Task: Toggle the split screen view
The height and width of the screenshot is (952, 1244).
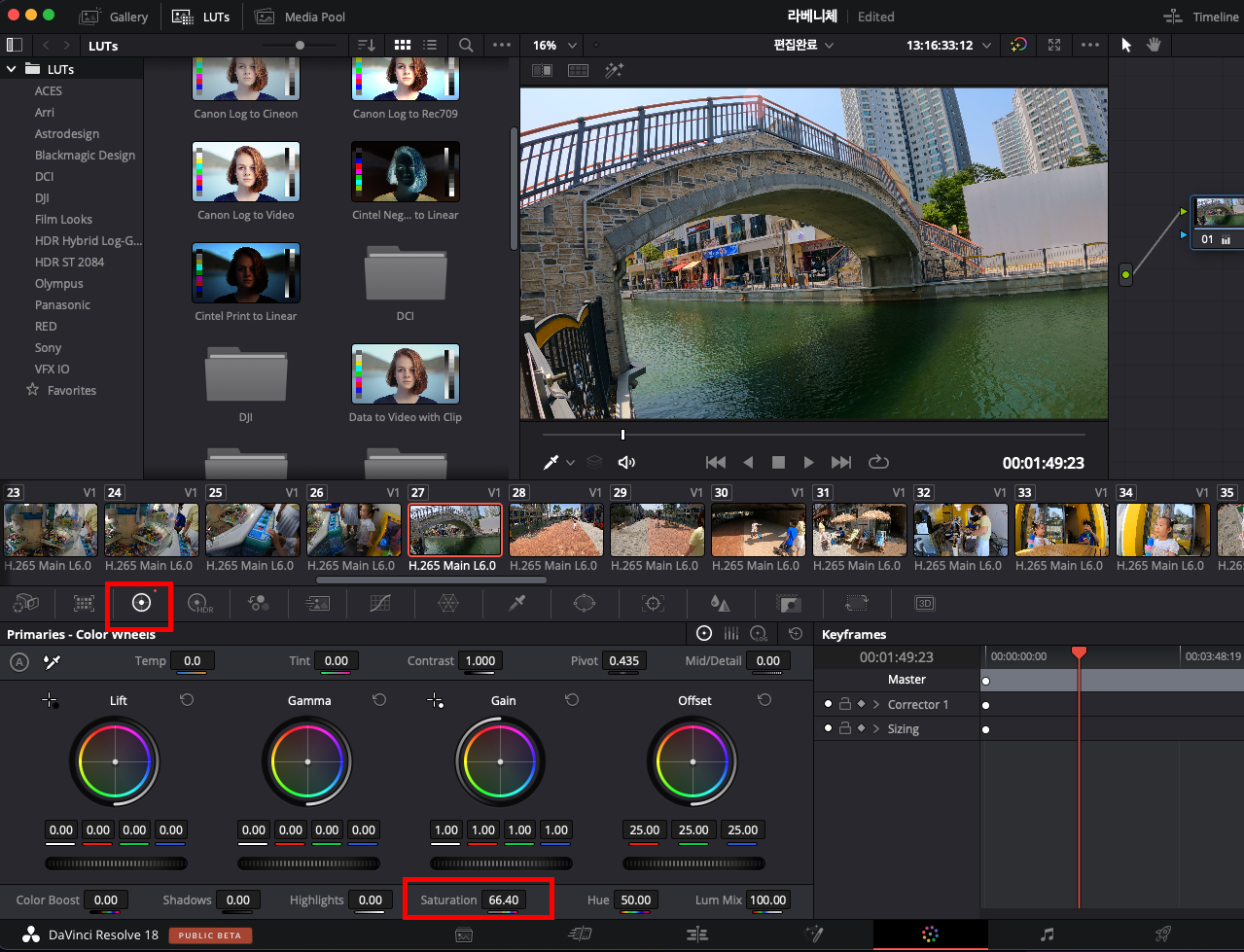Action: tap(578, 71)
